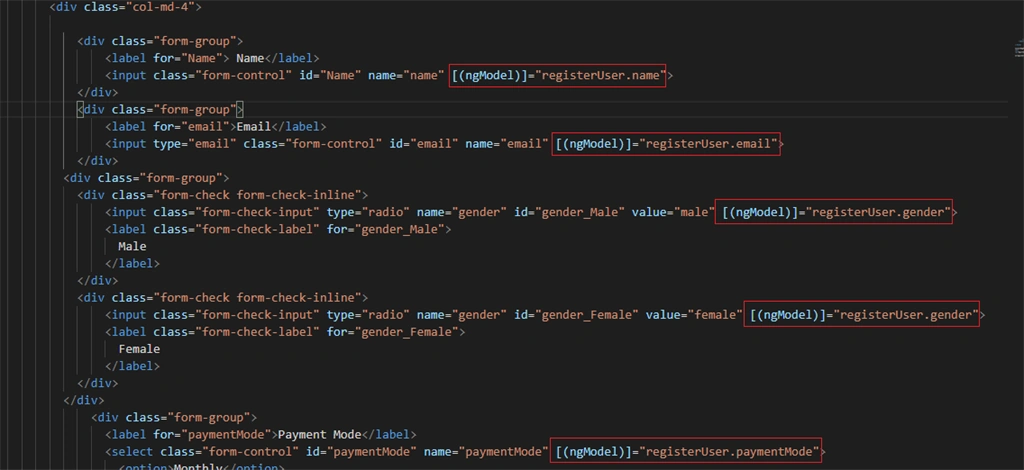1024x470 pixels.
Task: Click the name="email" attribute
Action: pos(507,144)
